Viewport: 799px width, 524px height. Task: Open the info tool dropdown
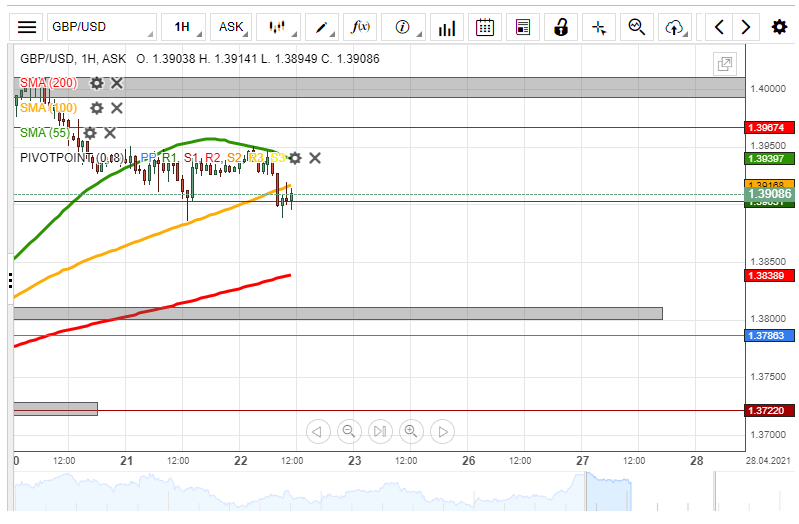(x=403, y=27)
